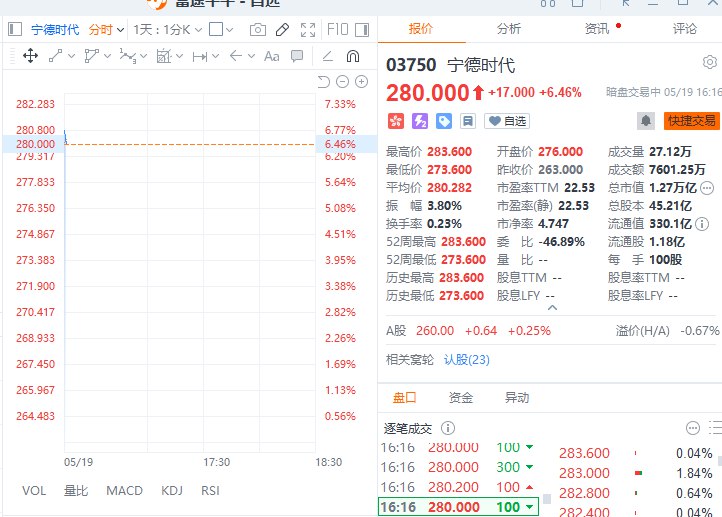
Task: Add a comment bubble annotation
Action: pyautogui.click(x=297, y=56)
